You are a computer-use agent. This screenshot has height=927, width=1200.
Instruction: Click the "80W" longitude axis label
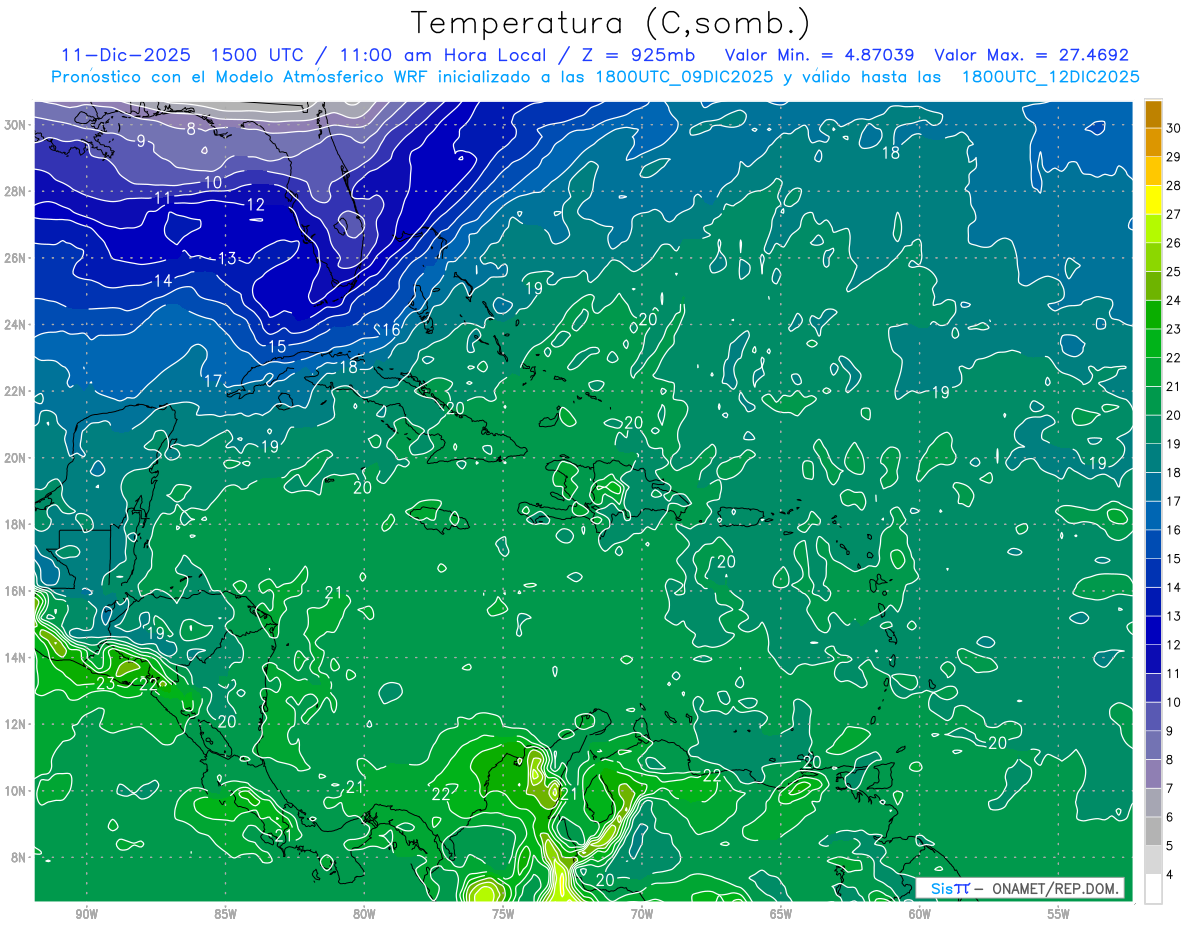364,914
